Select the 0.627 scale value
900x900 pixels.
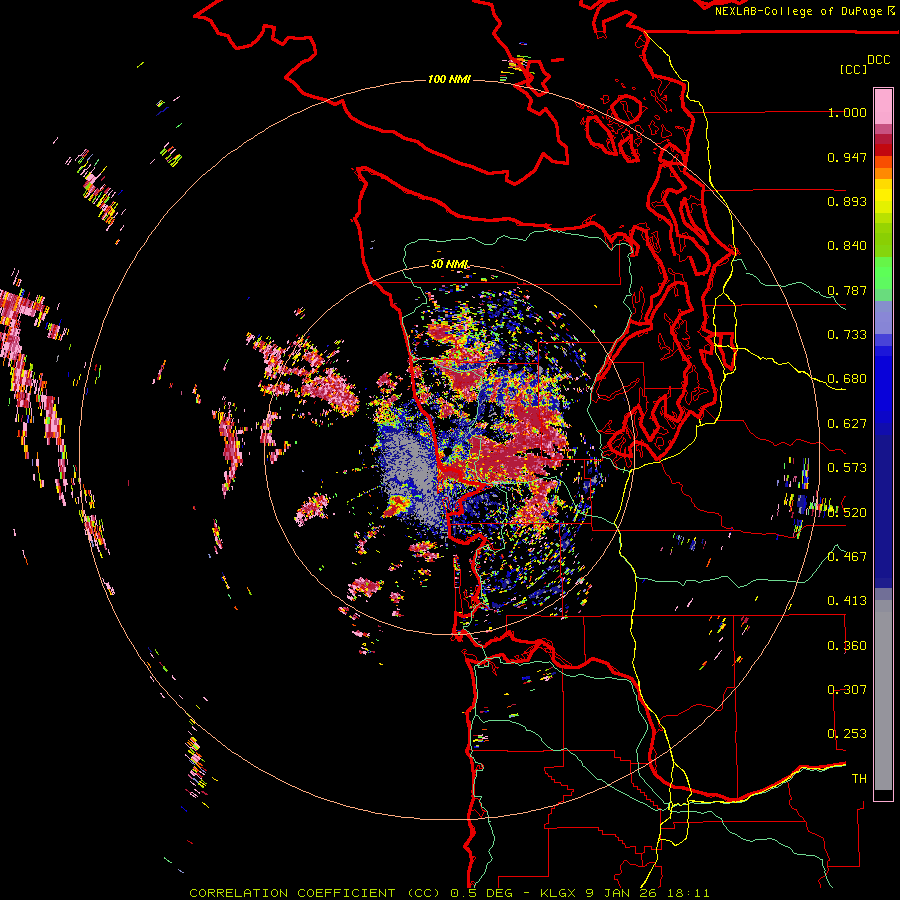pos(847,424)
